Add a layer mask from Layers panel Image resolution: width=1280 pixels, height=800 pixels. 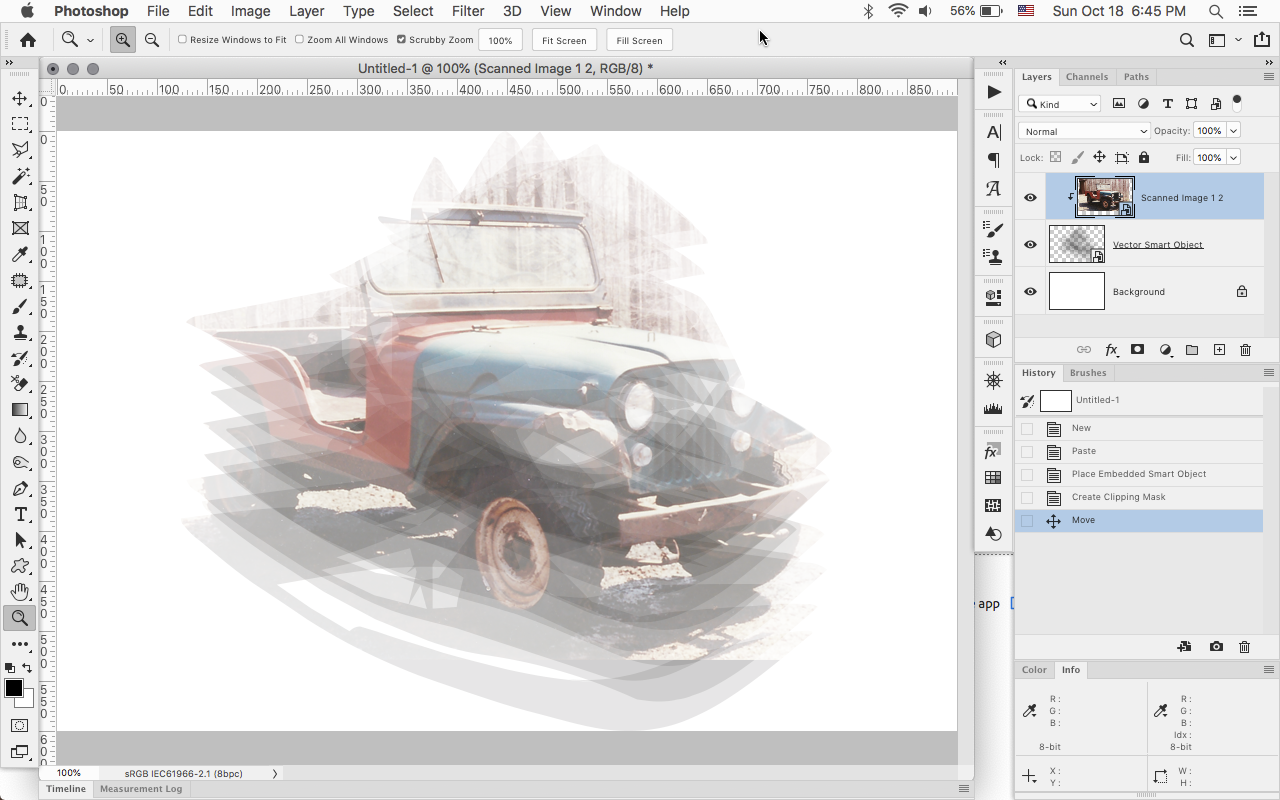pyautogui.click(x=1138, y=350)
